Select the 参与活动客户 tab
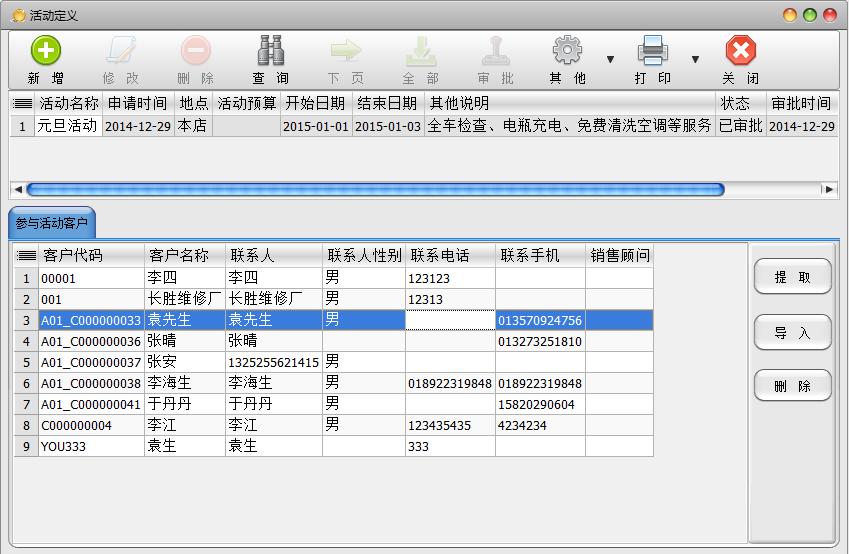The image size is (849, 554). click(52, 223)
